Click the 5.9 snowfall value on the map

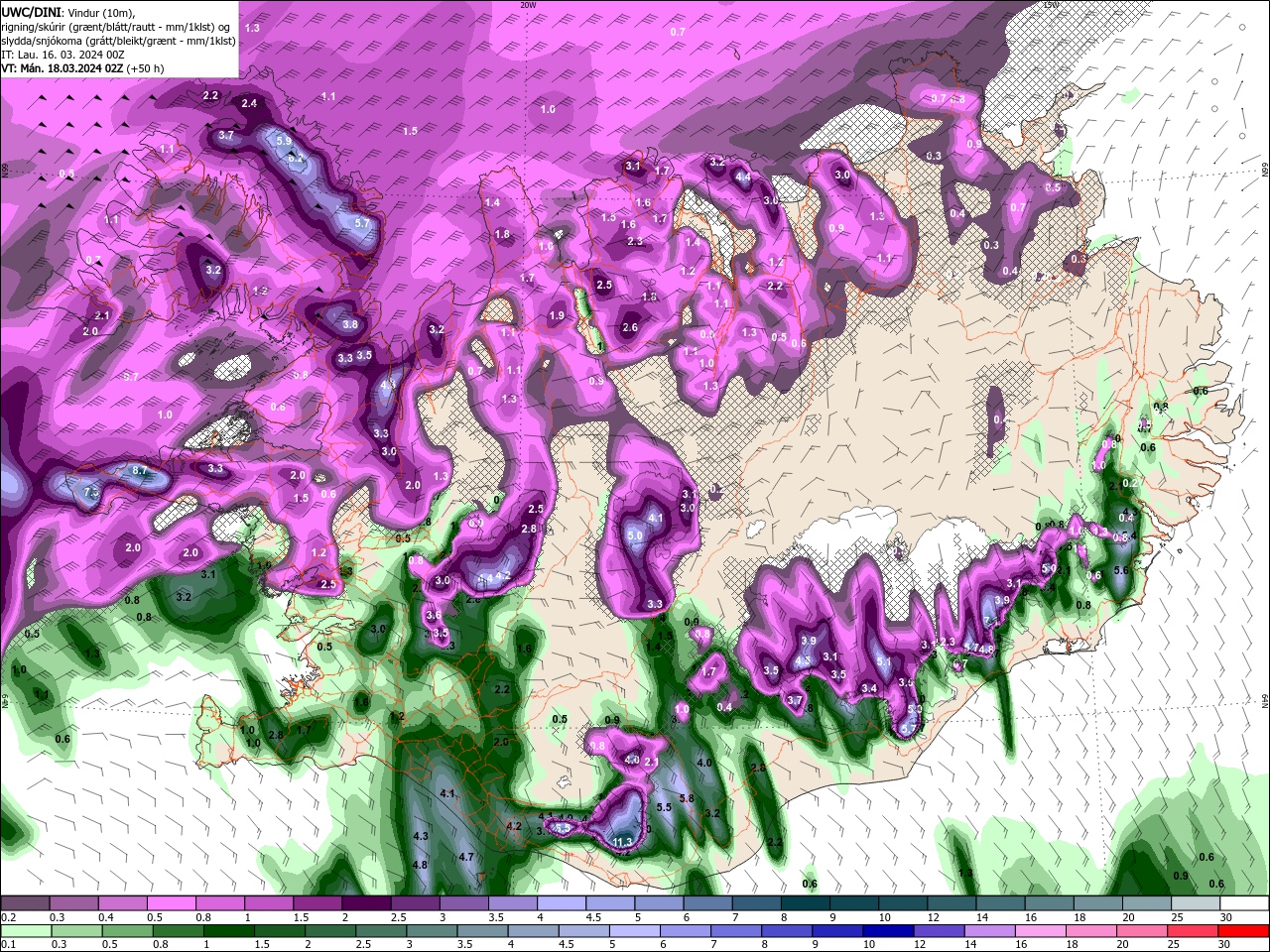284,141
